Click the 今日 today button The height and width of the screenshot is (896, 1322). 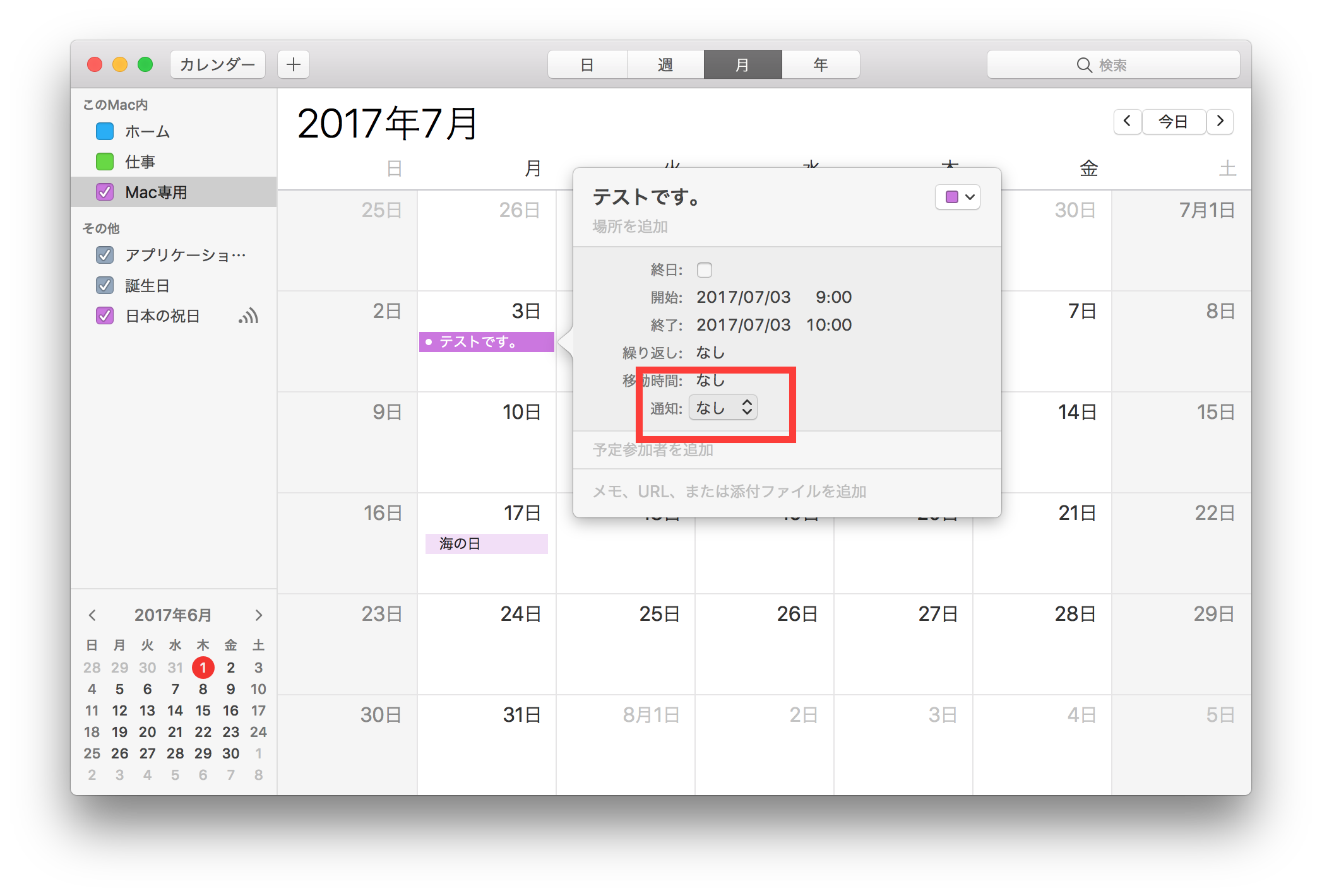pos(1173,121)
